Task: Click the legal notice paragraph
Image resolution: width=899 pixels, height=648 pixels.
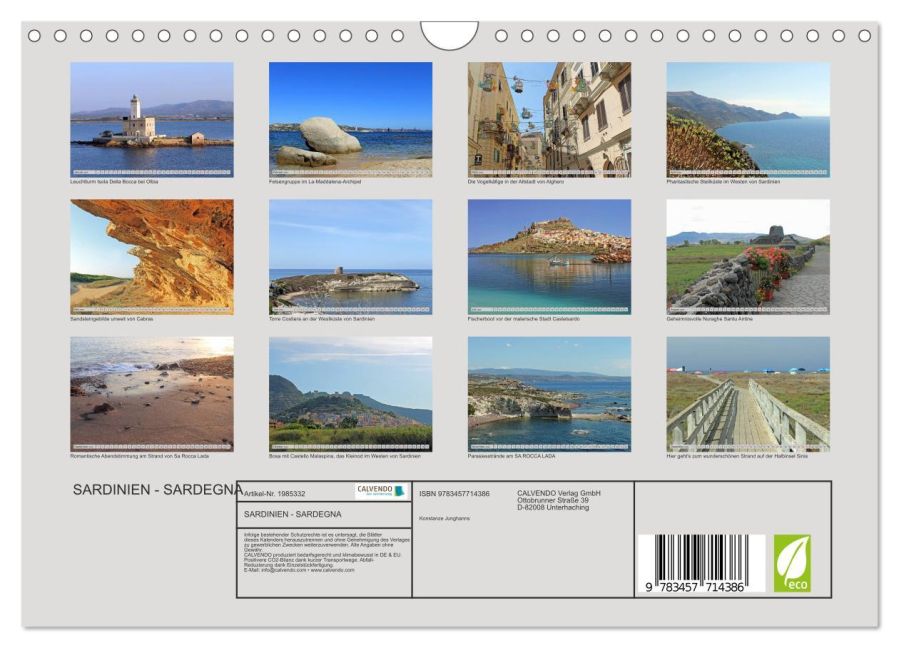Action: (x=327, y=553)
